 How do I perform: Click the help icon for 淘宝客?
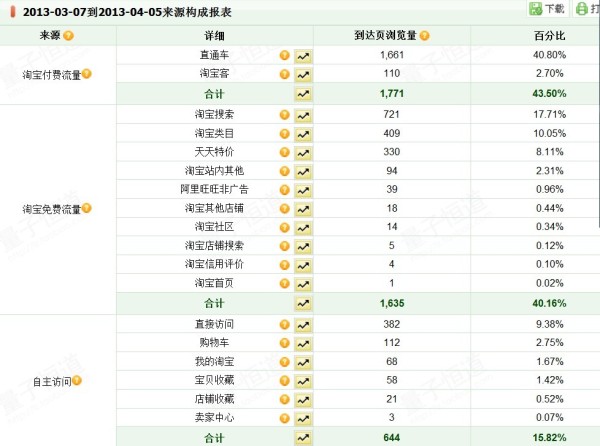(x=285, y=74)
